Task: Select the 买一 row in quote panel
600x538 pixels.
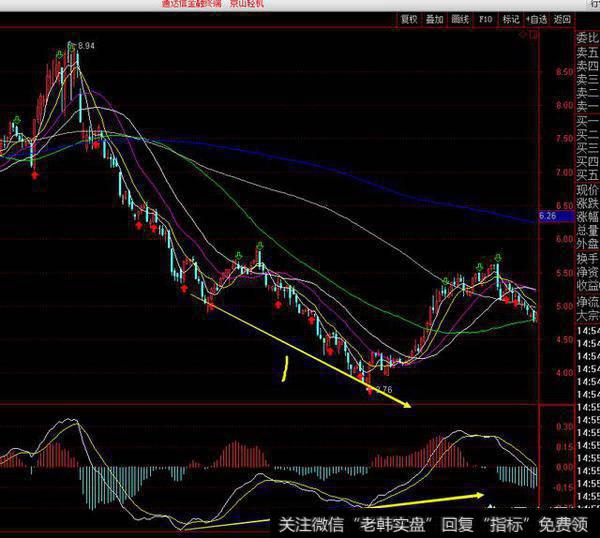Action: [588, 121]
